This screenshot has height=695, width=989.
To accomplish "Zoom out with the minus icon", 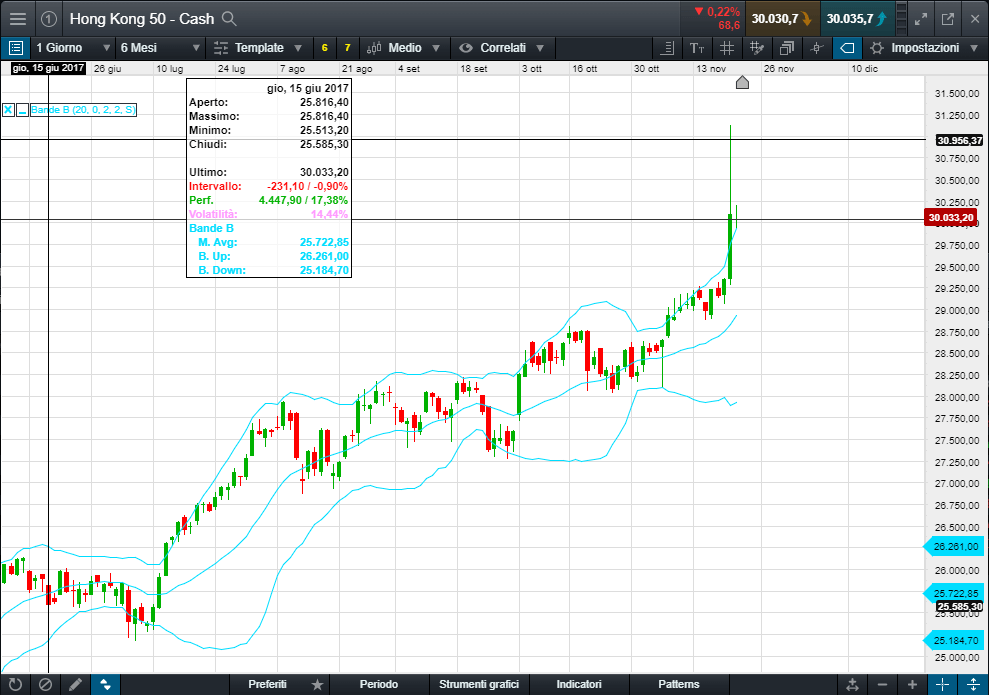I will pos(883,685).
